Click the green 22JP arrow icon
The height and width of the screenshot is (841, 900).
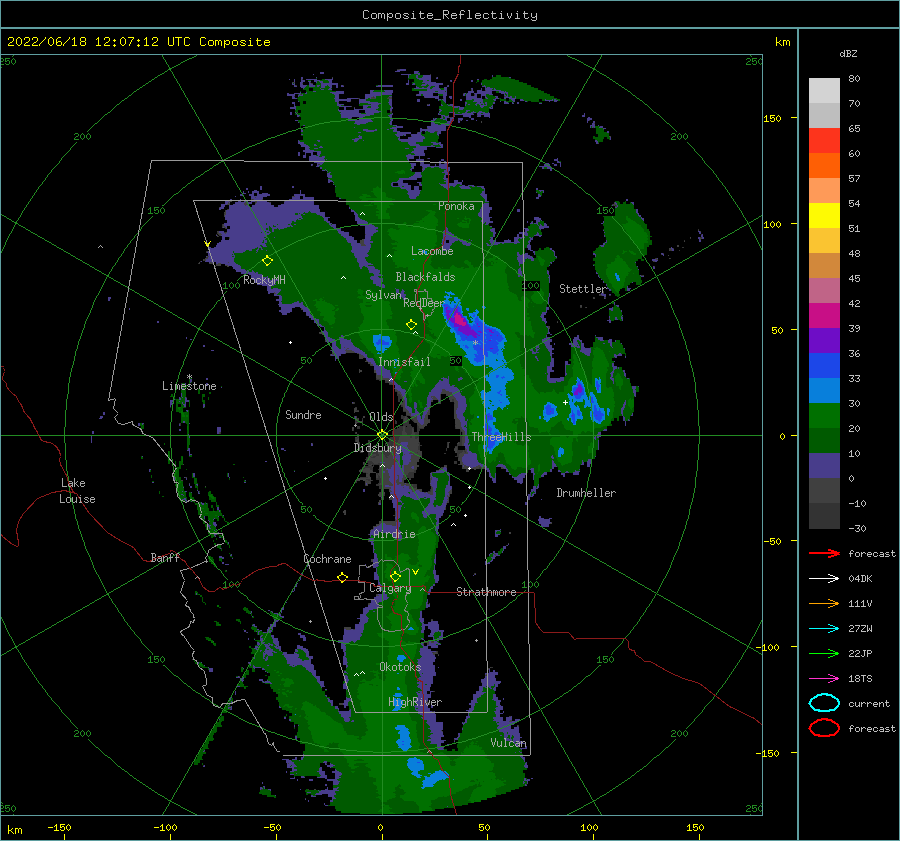tap(824, 653)
